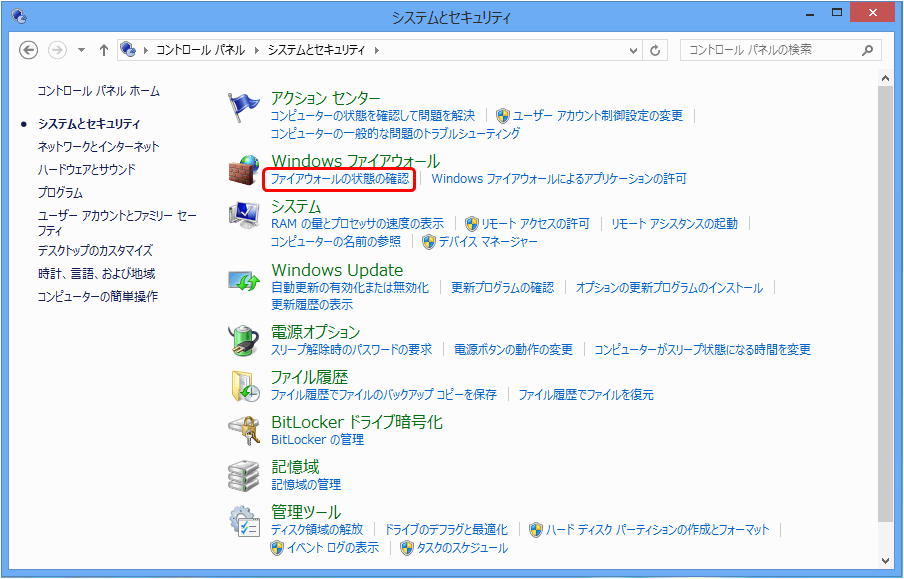Click the ファイル履歴 folder icon
904x579 pixels.
[244, 386]
